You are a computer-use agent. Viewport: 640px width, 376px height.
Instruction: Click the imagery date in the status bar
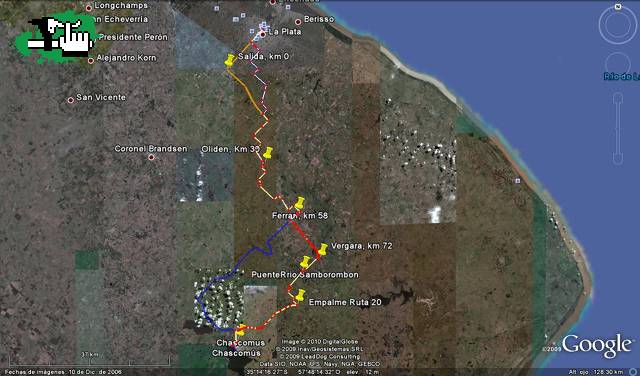pyautogui.click(x=63, y=372)
